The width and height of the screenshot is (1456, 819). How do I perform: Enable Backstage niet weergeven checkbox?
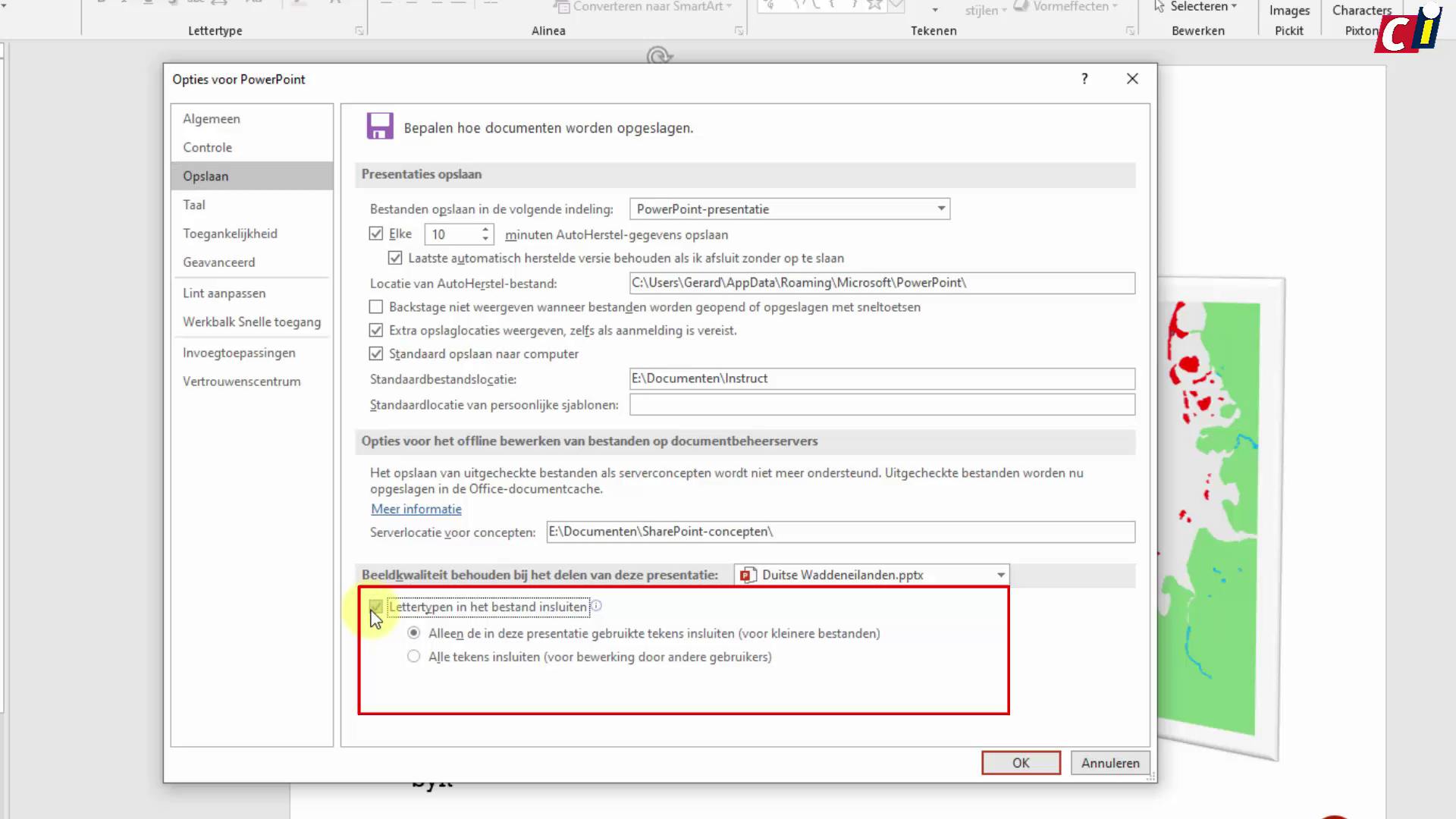pyautogui.click(x=376, y=307)
